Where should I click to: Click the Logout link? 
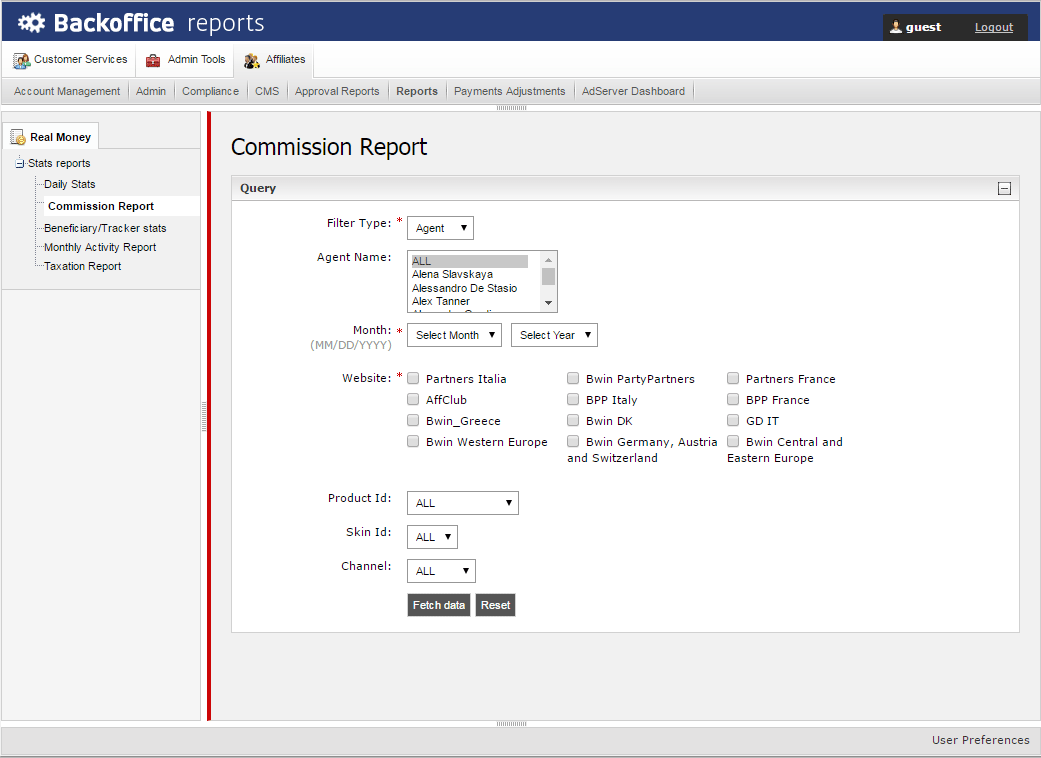(993, 27)
